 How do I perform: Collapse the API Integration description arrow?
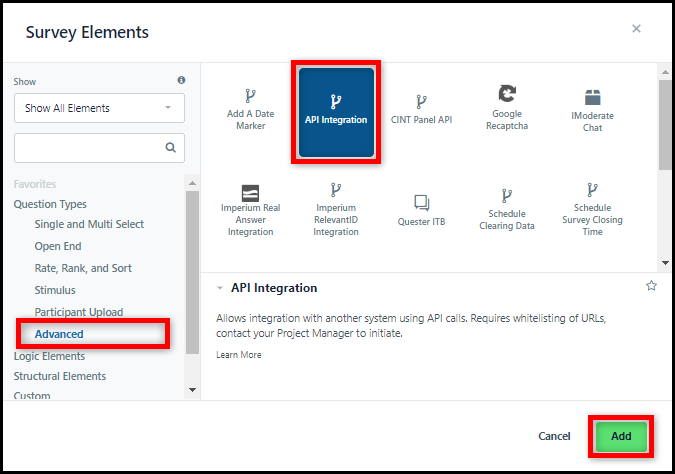click(x=220, y=288)
